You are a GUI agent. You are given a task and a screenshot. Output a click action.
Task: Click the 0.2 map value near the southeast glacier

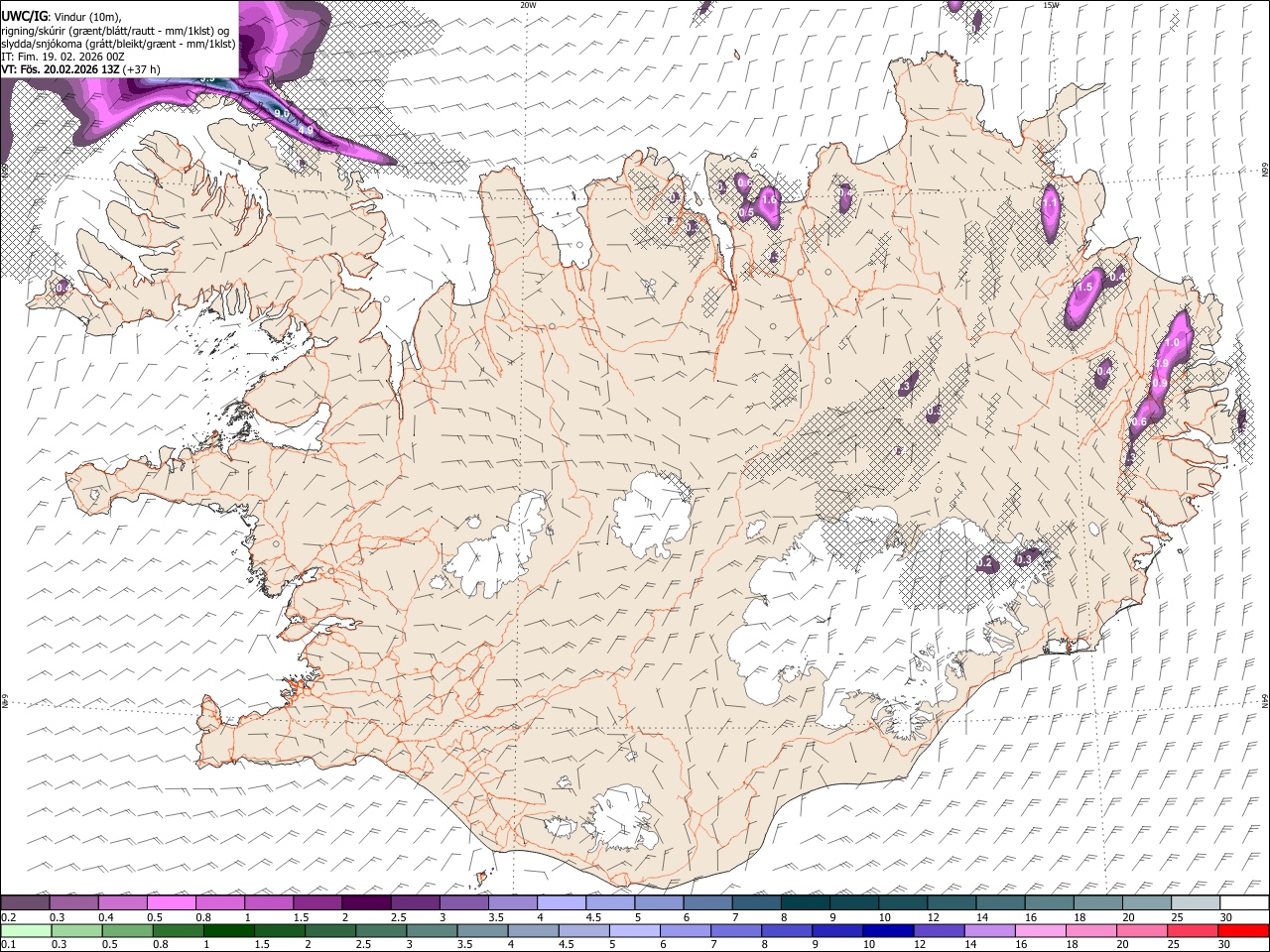[985, 563]
